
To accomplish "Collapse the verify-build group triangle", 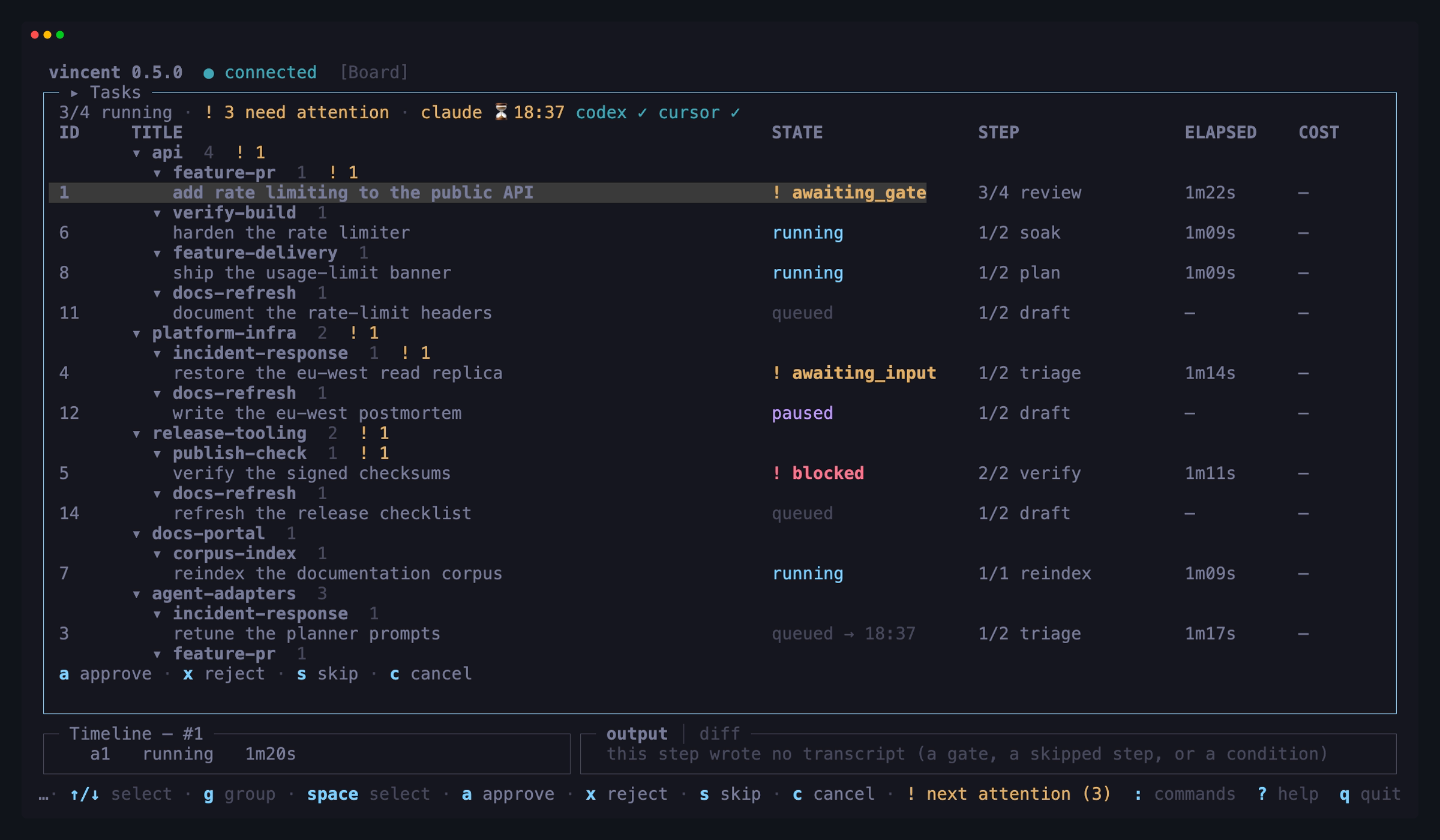I will pos(157,214).
